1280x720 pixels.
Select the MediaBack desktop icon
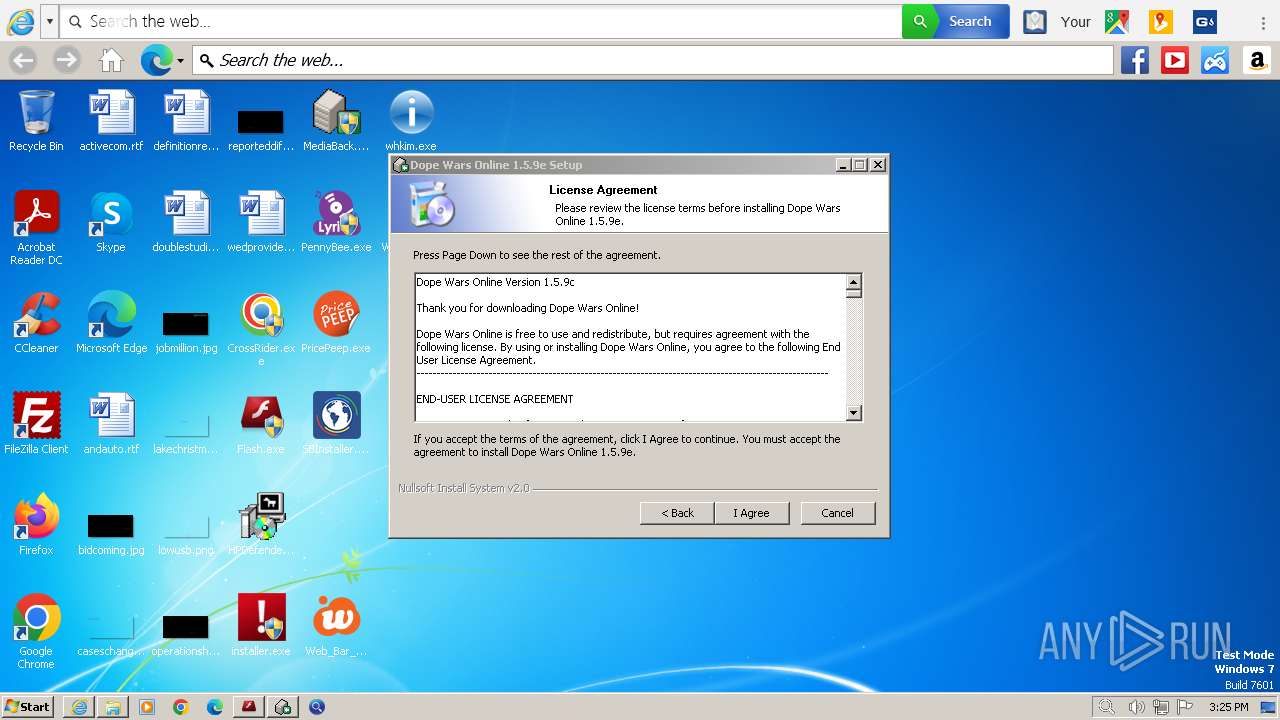(336, 120)
